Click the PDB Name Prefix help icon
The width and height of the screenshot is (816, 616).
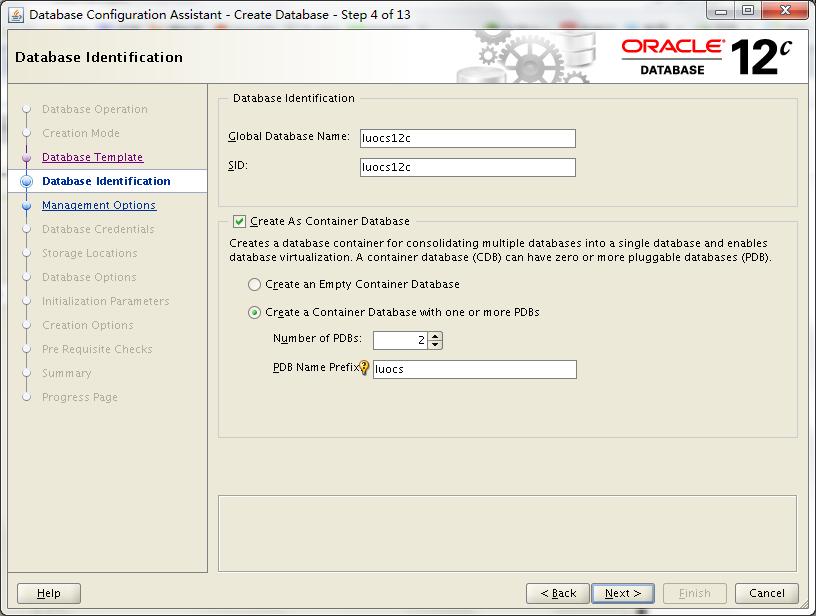tap(364, 368)
